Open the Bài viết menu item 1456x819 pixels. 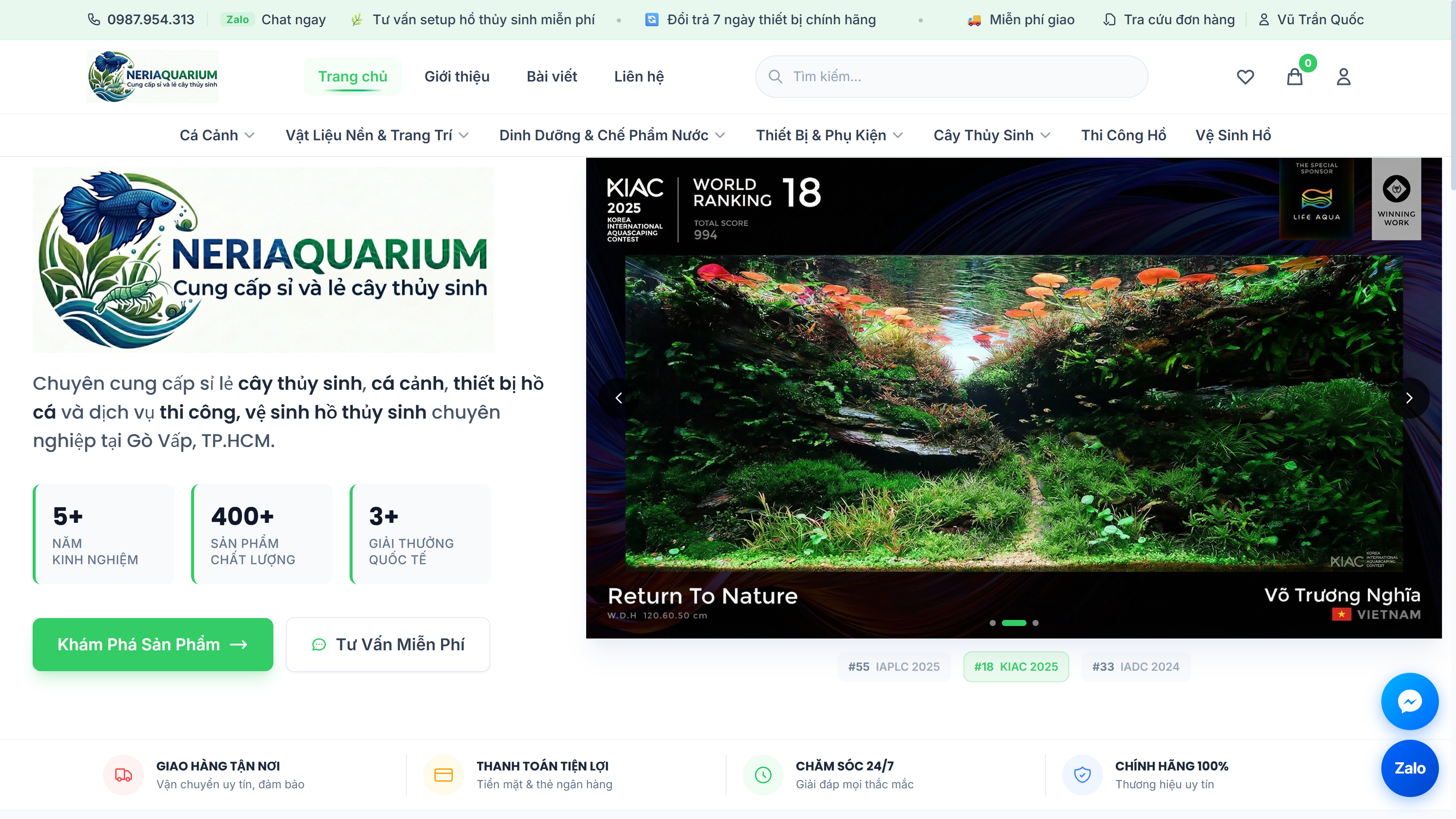552,76
